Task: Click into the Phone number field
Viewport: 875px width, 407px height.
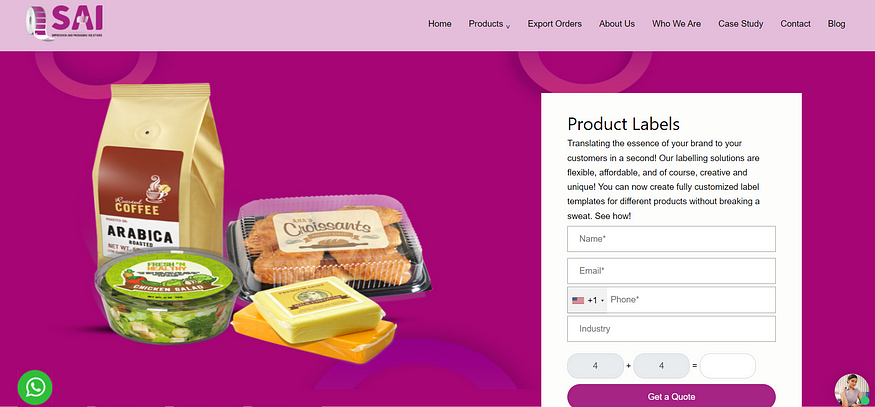Action: pyautogui.click(x=691, y=300)
